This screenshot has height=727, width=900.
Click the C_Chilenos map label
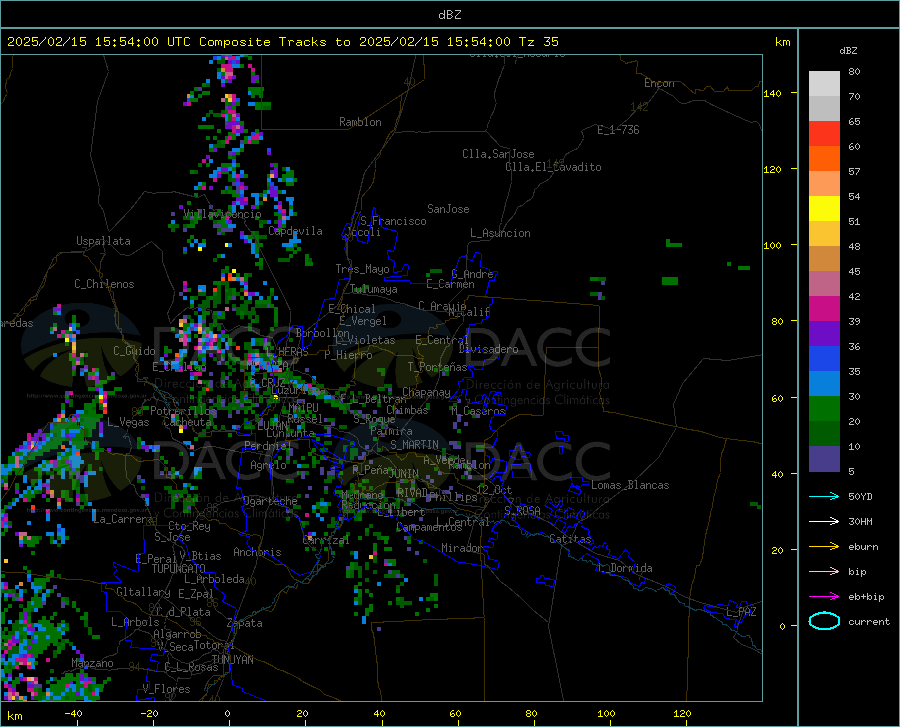click(x=104, y=284)
